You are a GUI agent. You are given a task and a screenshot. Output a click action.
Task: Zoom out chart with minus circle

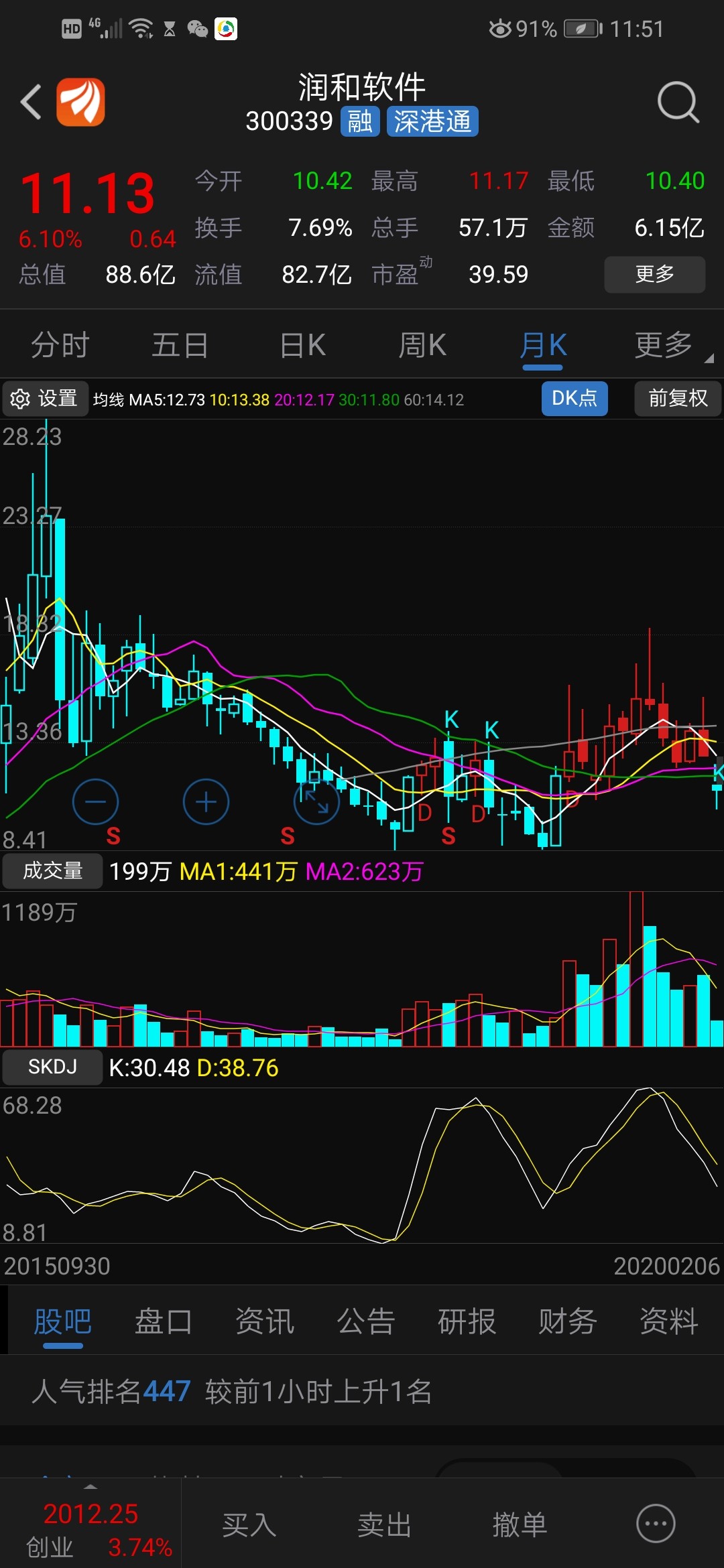coord(96,801)
